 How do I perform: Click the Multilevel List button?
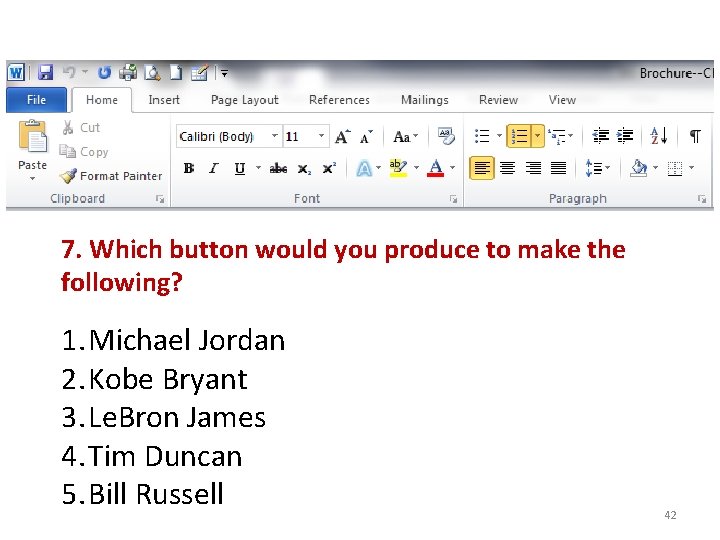point(560,136)
